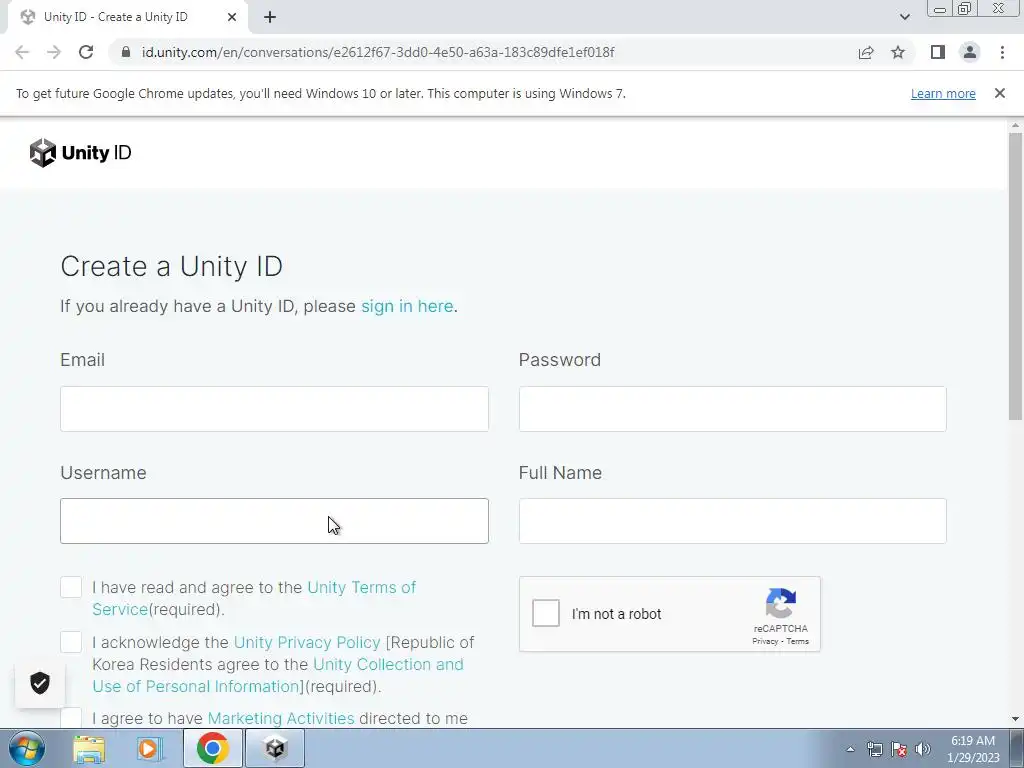Check the Unity Terms of Service agreement box
1024x768 pixels.
pyautogui.click(x=71, y=587)
